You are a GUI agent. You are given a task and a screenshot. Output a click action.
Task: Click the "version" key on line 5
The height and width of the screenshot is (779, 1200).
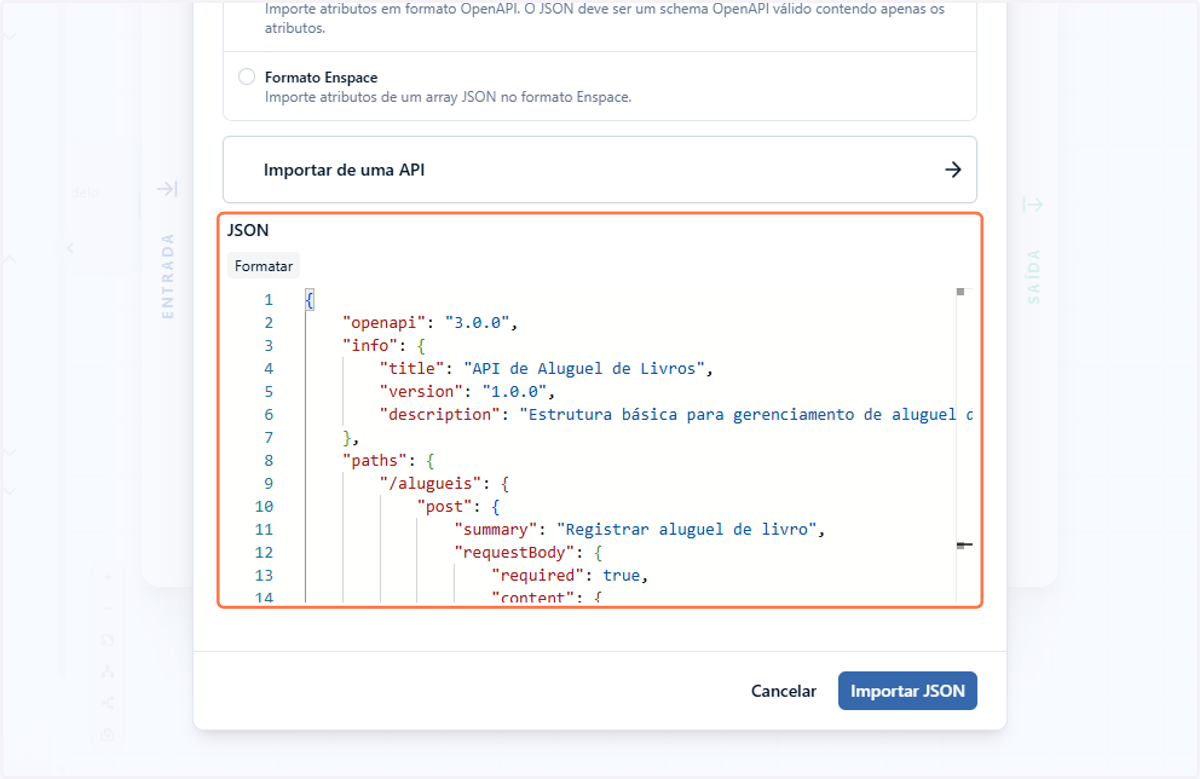pos(421,392)
